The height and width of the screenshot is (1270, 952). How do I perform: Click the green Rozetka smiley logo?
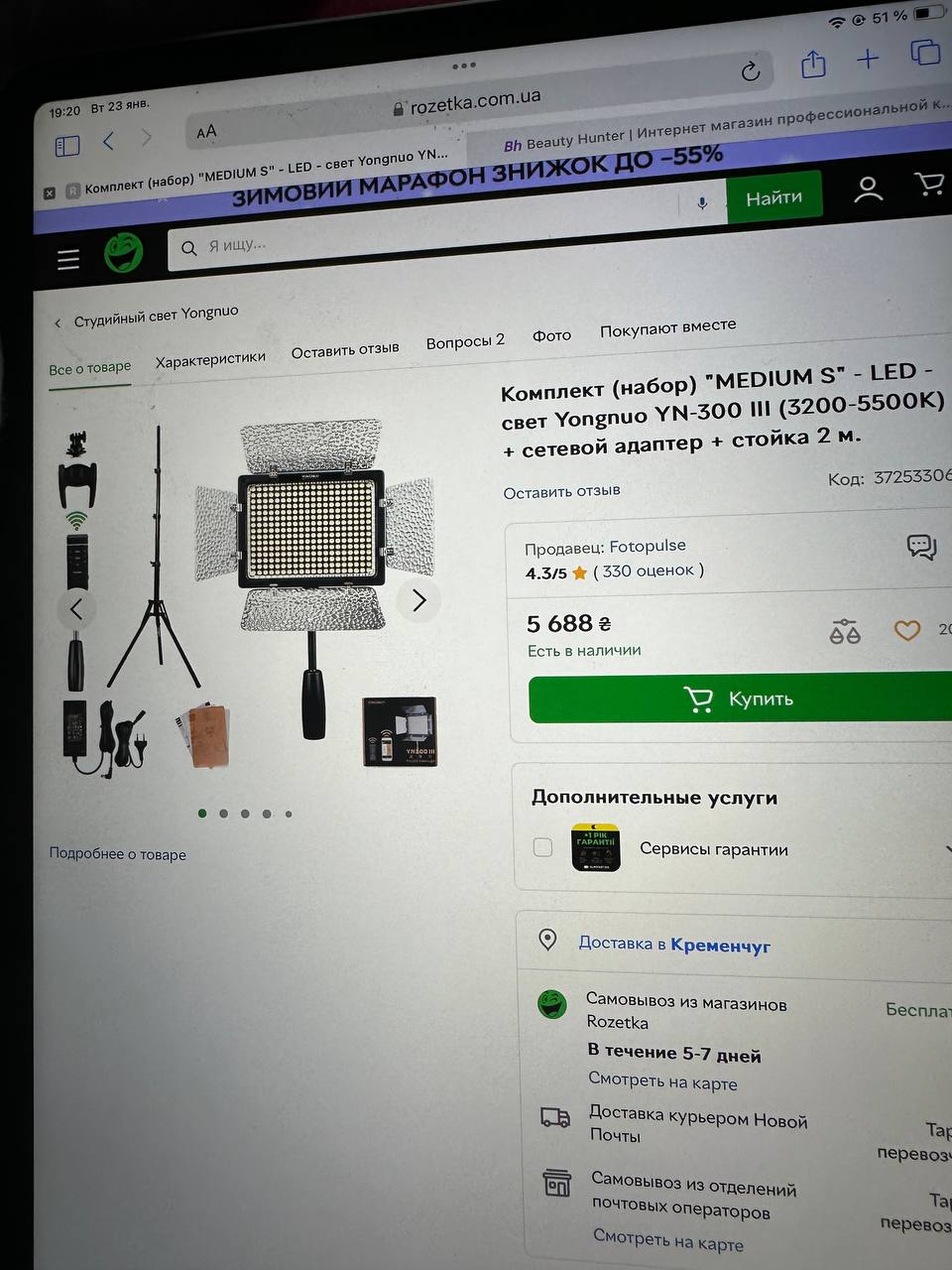coord(124,254)
